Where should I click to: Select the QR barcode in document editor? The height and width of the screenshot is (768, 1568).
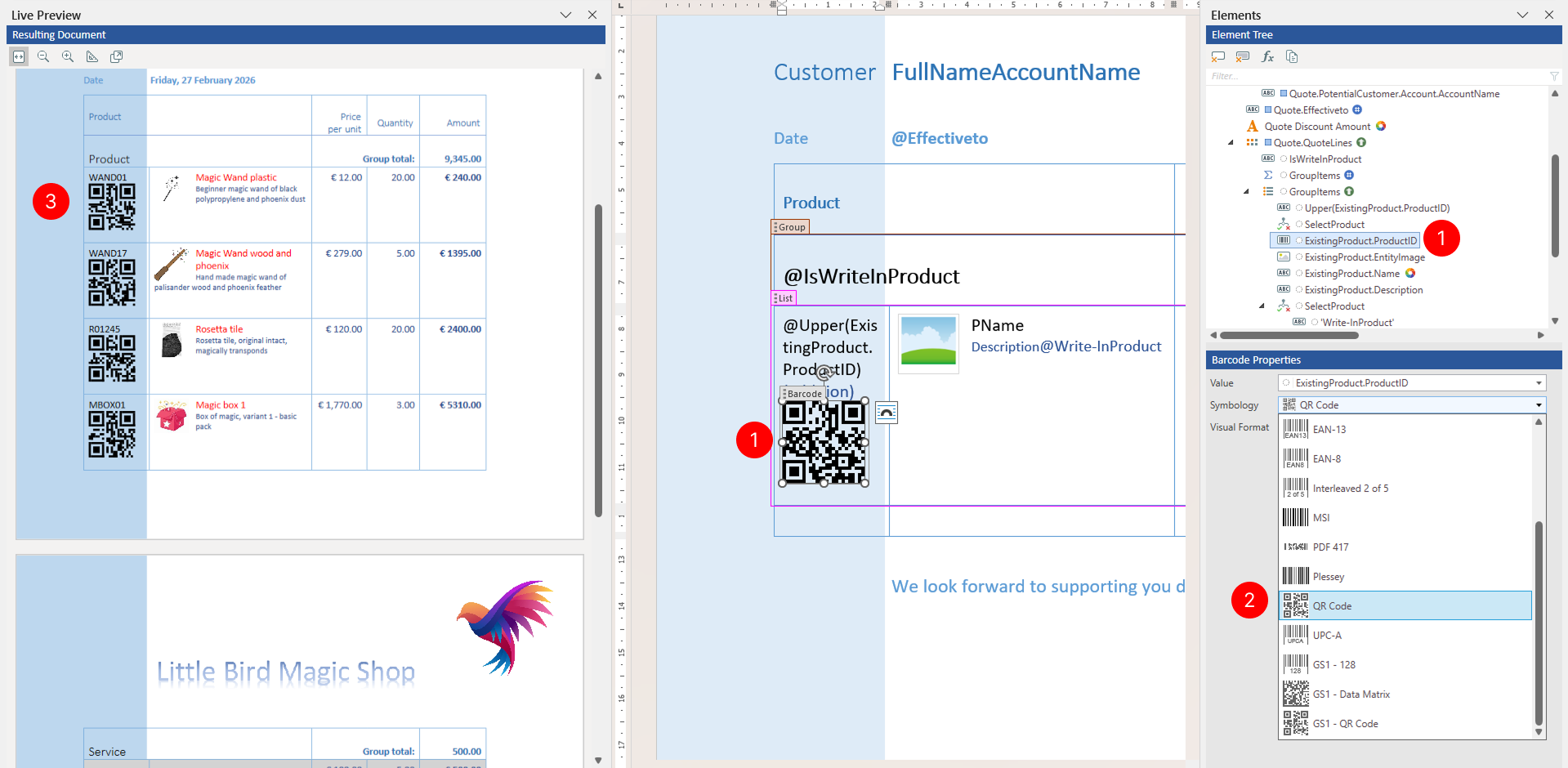coord(824,442)
